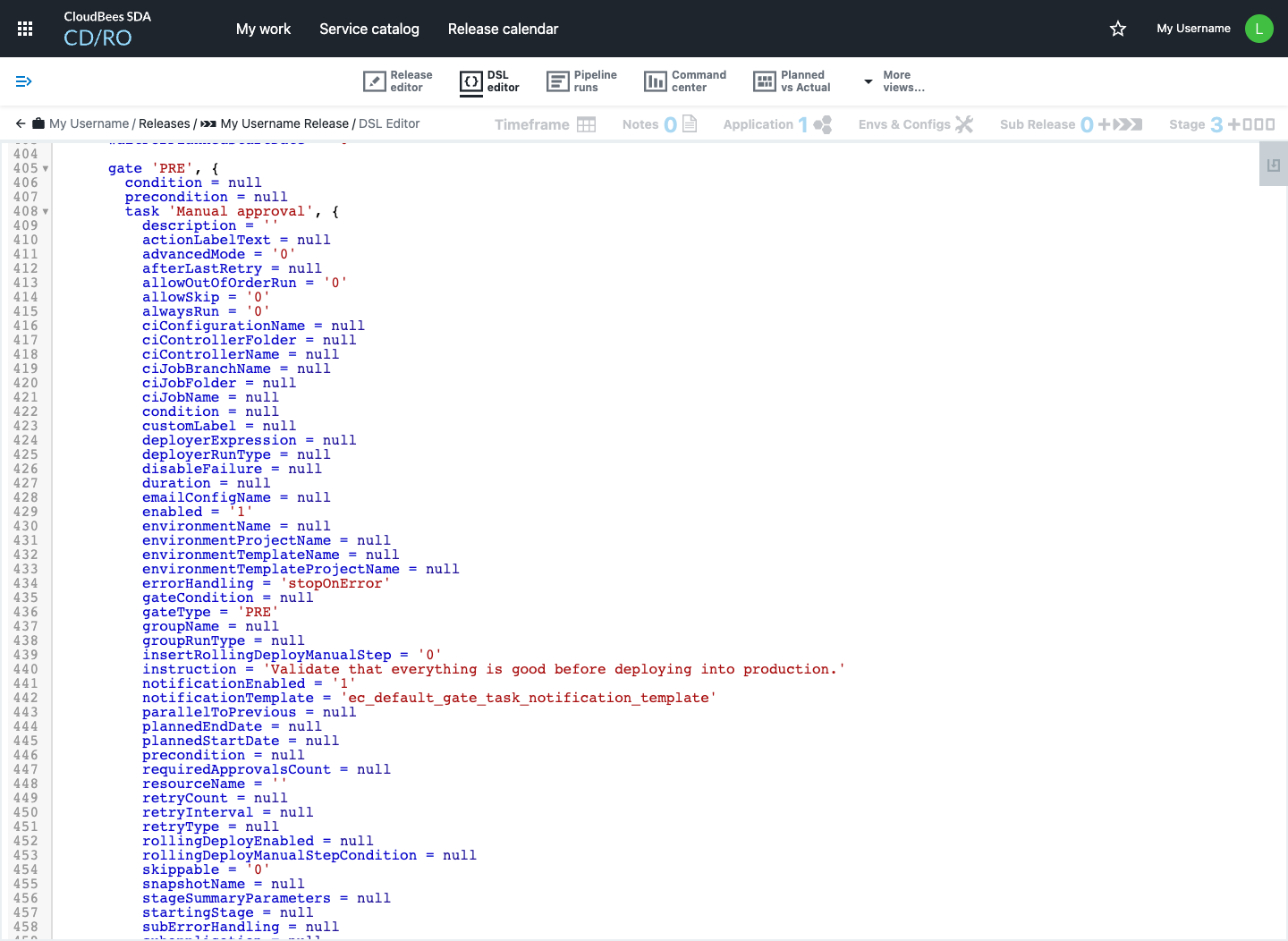Collapse the task block at line 408
Image resolution: width=1288 pixels, height=941 pixels.
46,211
